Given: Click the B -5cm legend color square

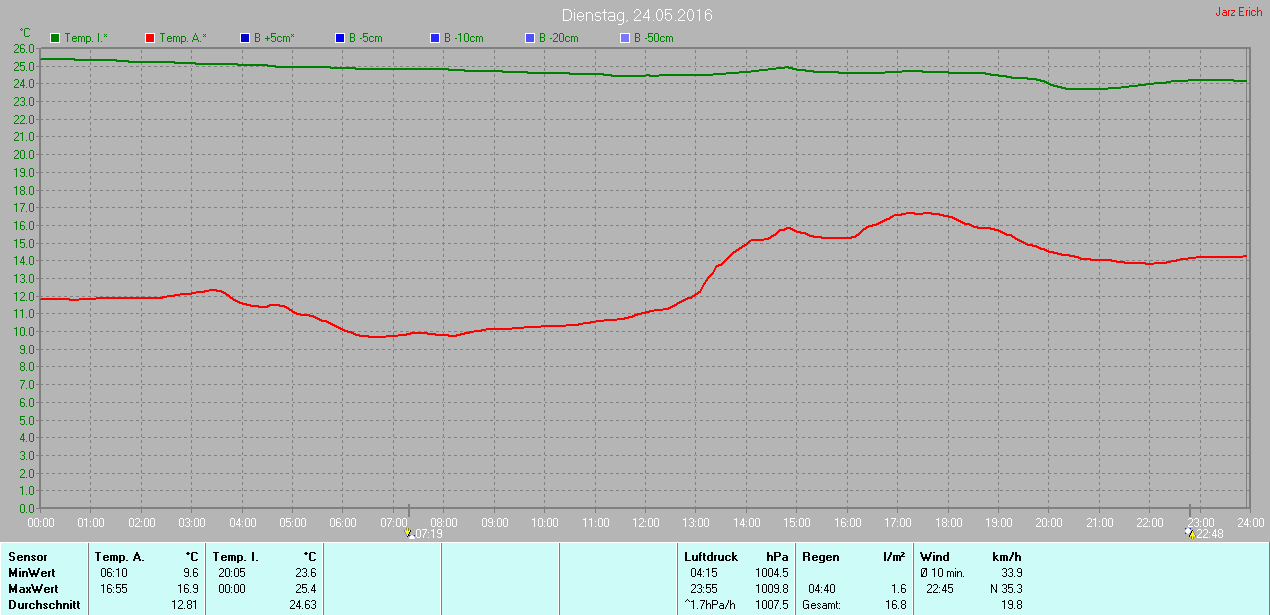Looking at the screenshot, I should 340,38.
